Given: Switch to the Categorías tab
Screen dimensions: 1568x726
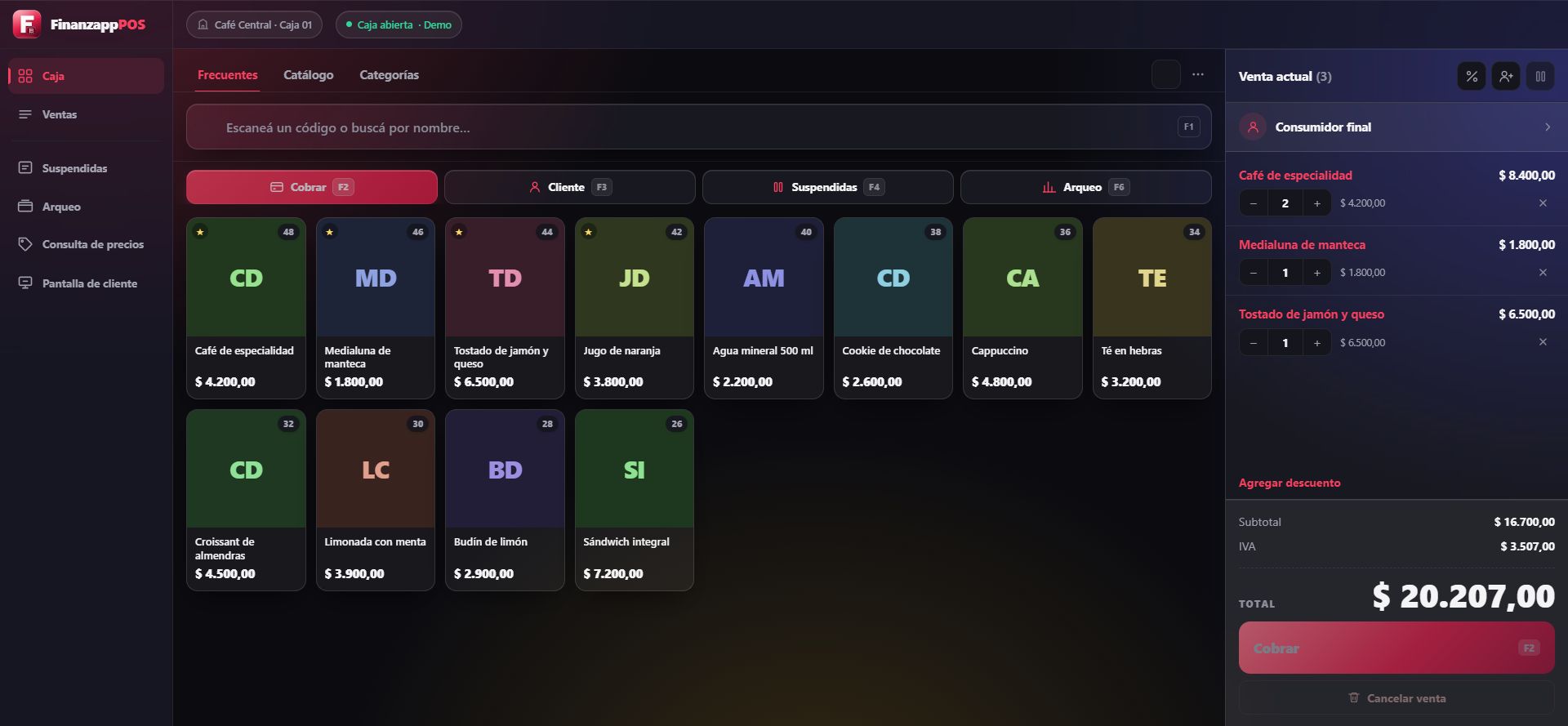Looking at the screenshot, I should coord(389,75).
